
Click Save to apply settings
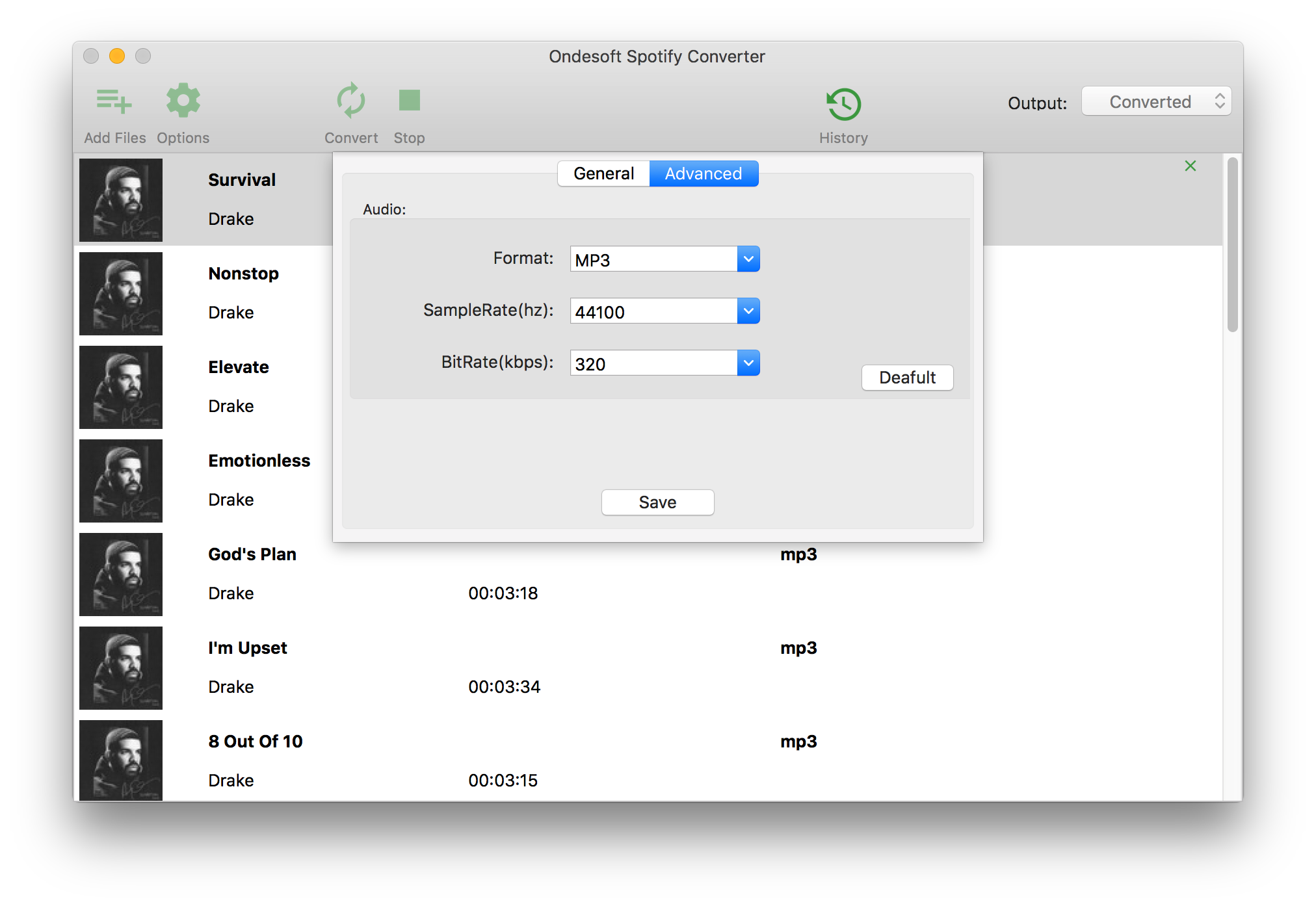[658, 502]
